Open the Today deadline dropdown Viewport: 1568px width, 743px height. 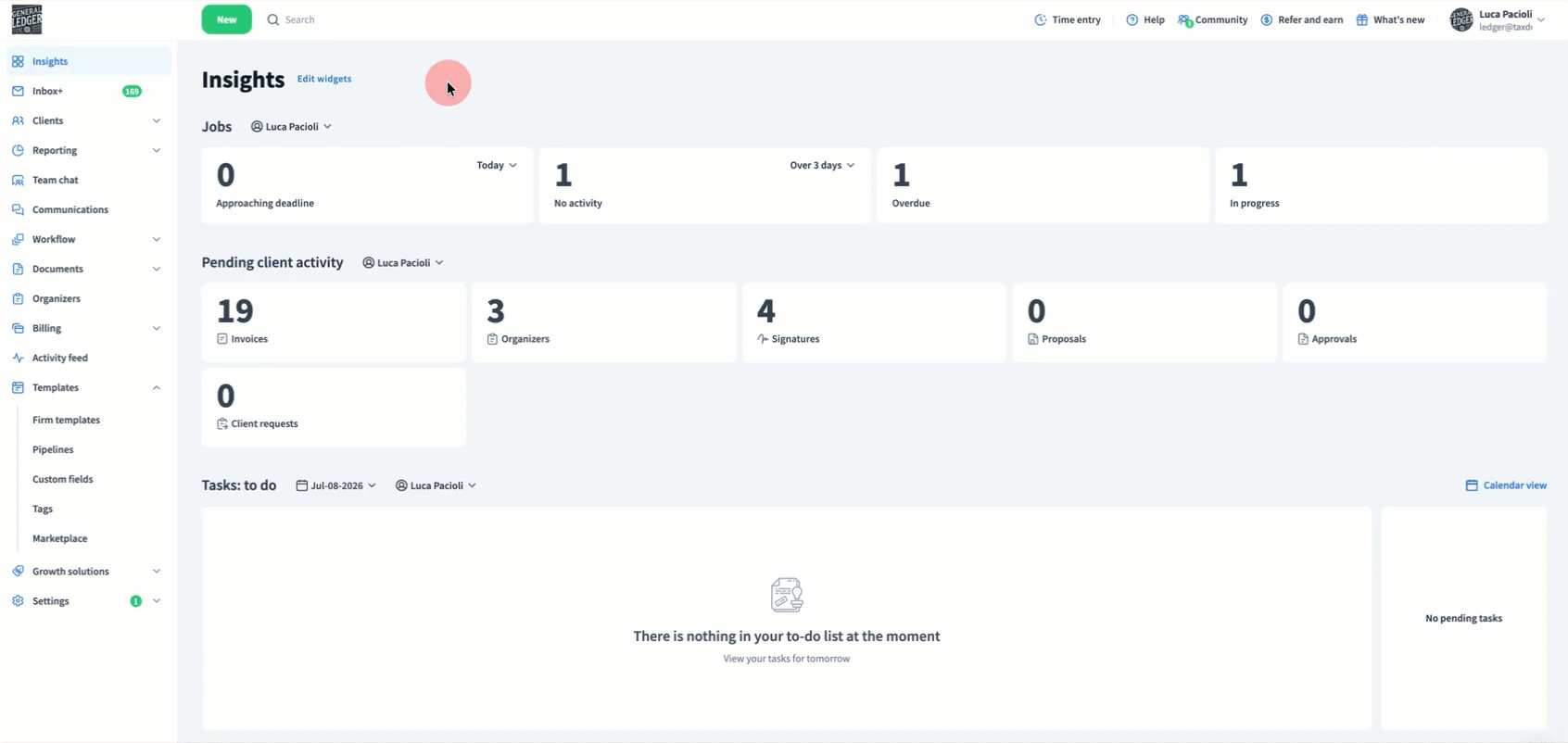coord(497,165)
